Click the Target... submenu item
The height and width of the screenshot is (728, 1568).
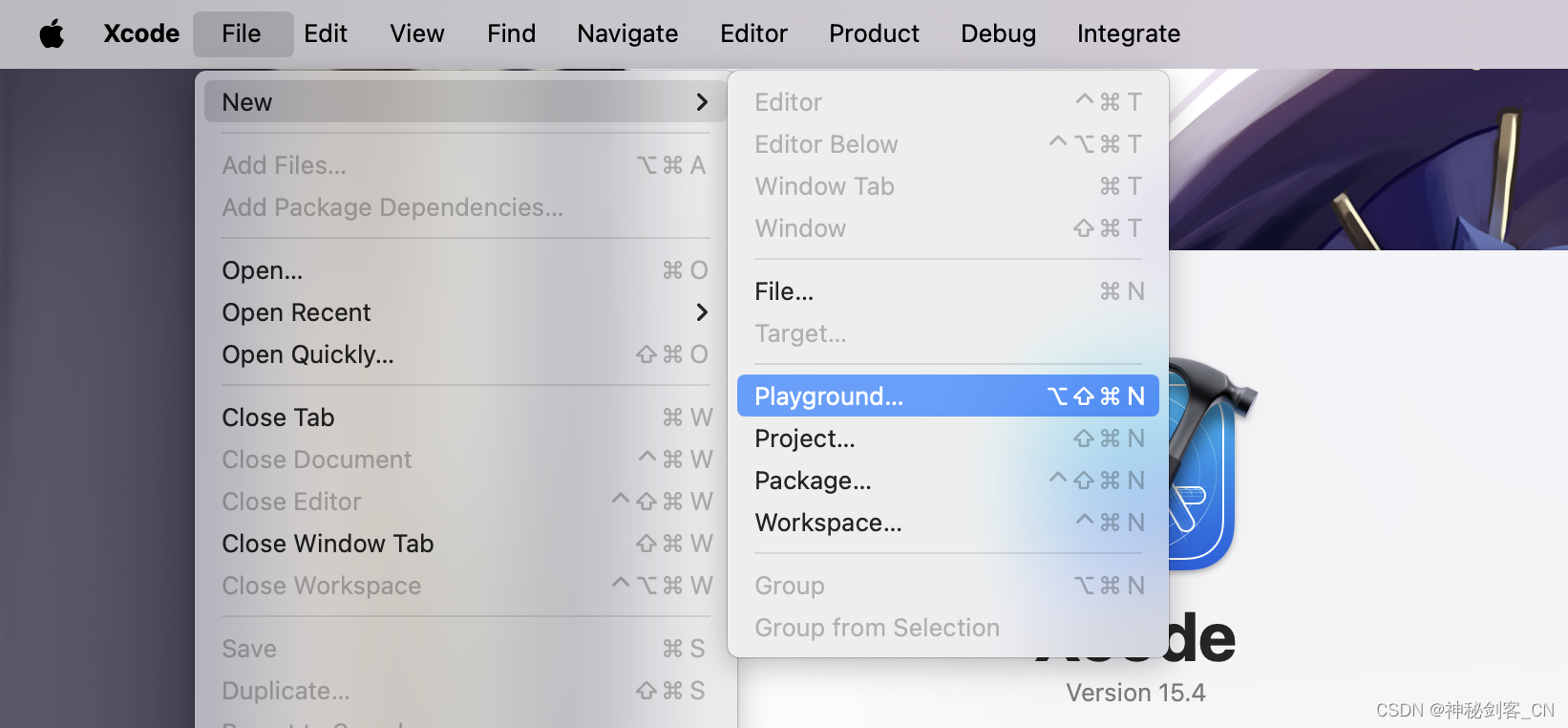tap(948, 333)
